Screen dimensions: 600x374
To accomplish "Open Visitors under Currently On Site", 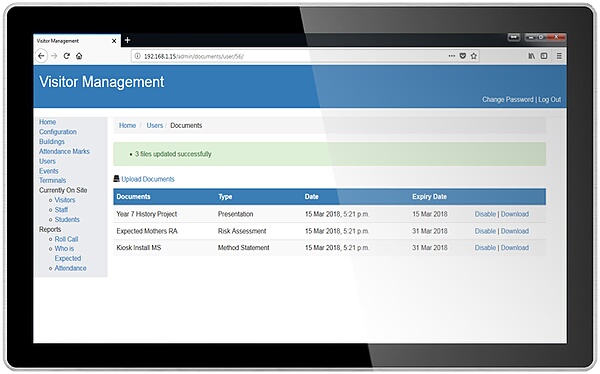I will pos(65,200).
